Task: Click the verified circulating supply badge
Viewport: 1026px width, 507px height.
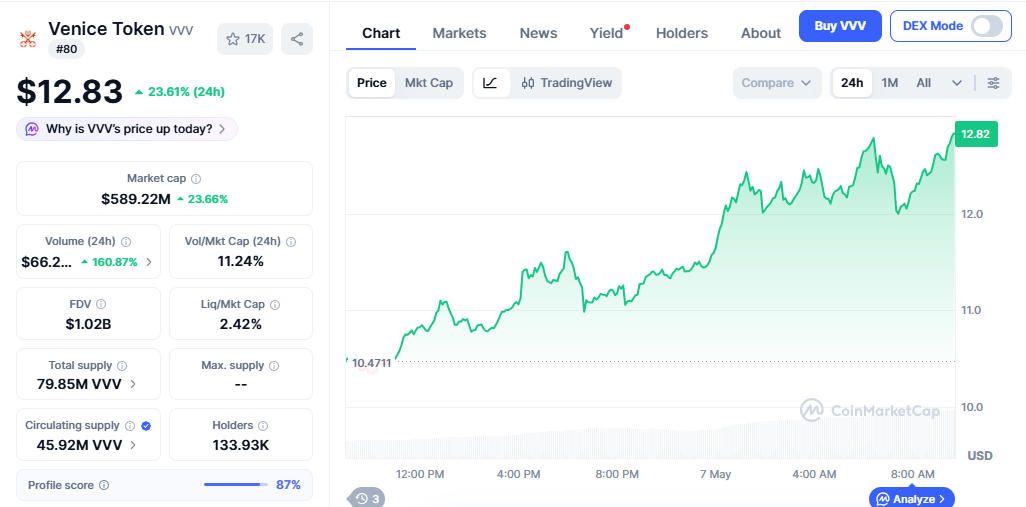Action: coord(146,426)
